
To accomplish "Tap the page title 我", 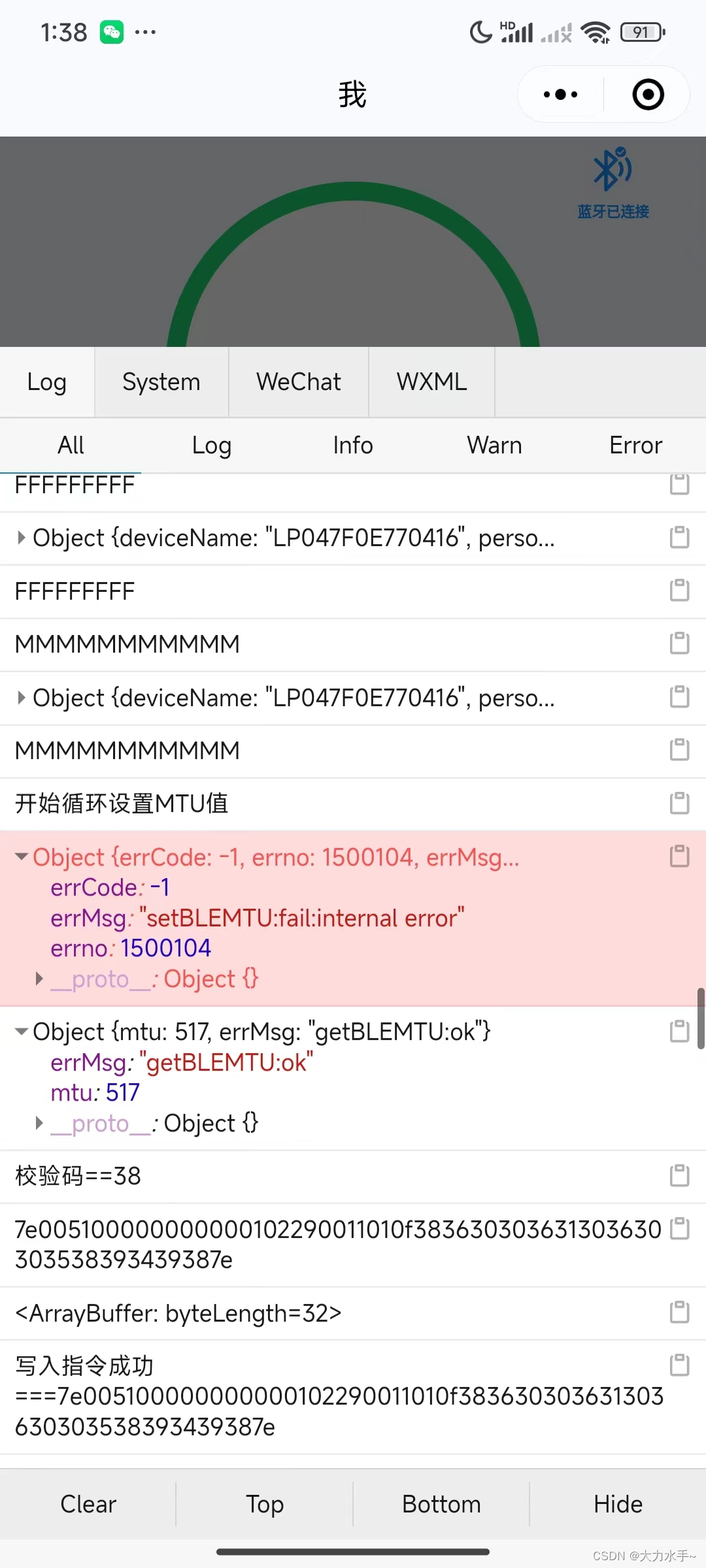I will tap(352, 95).
